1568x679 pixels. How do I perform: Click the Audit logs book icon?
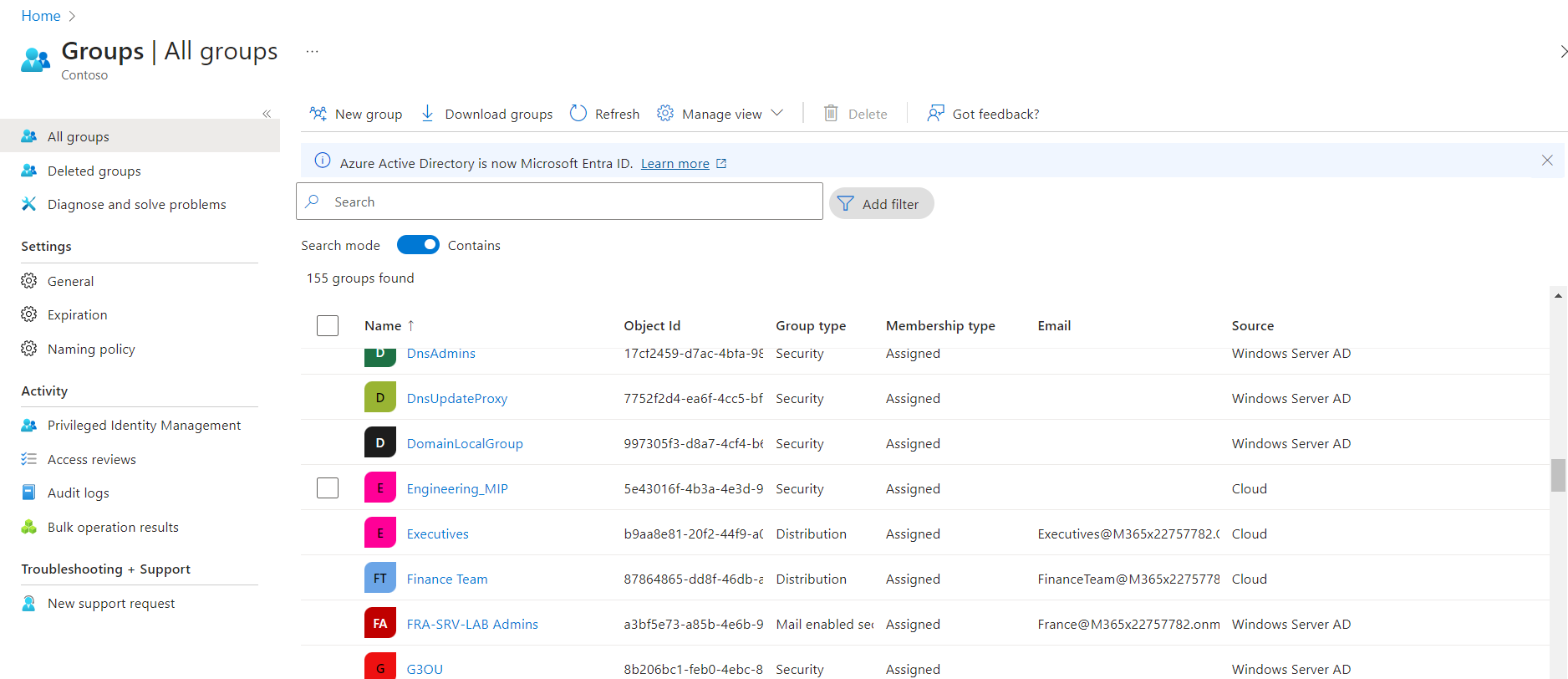pos(28,492)
